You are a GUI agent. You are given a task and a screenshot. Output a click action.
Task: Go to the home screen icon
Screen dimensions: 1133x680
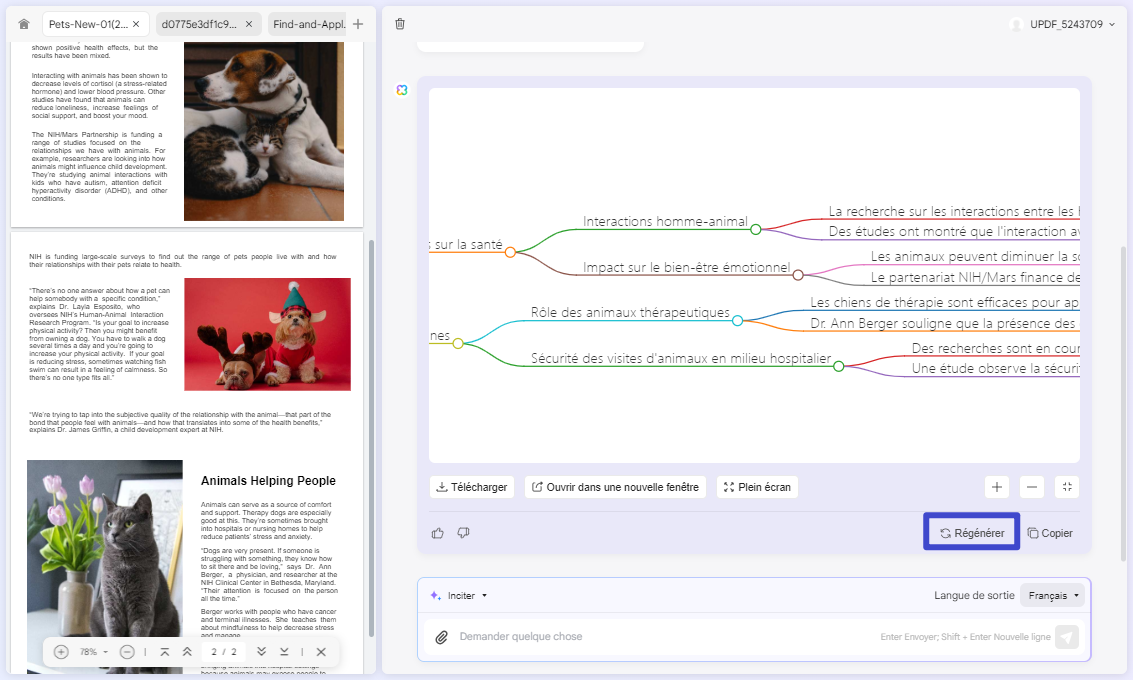[x=24, y=24]
